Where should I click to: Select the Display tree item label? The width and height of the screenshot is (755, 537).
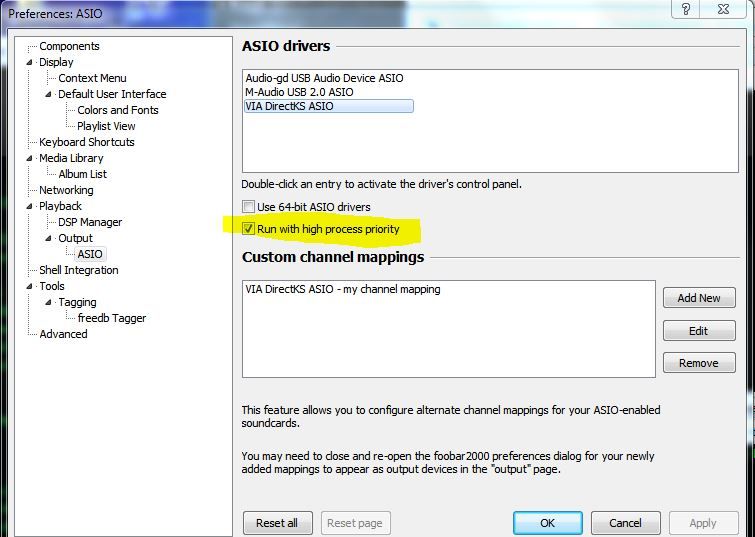56,62
